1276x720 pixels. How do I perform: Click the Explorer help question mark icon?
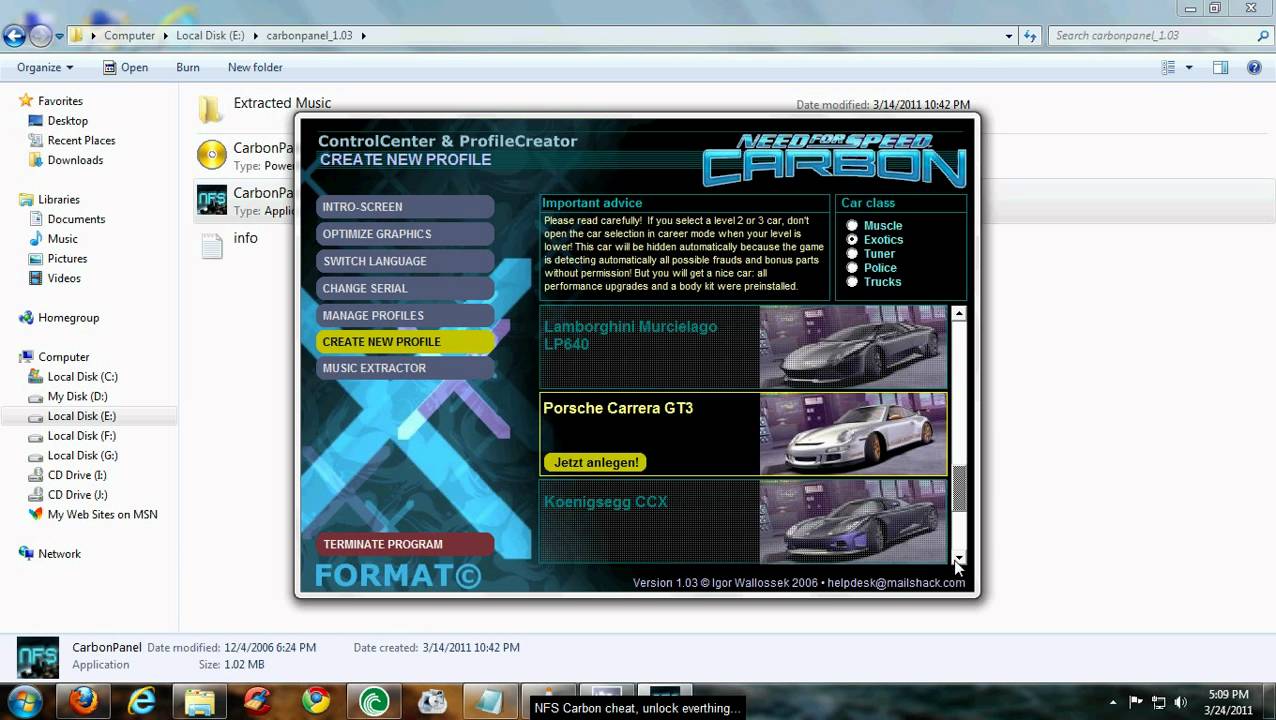pyautogui.click(x=1254, y=67)
